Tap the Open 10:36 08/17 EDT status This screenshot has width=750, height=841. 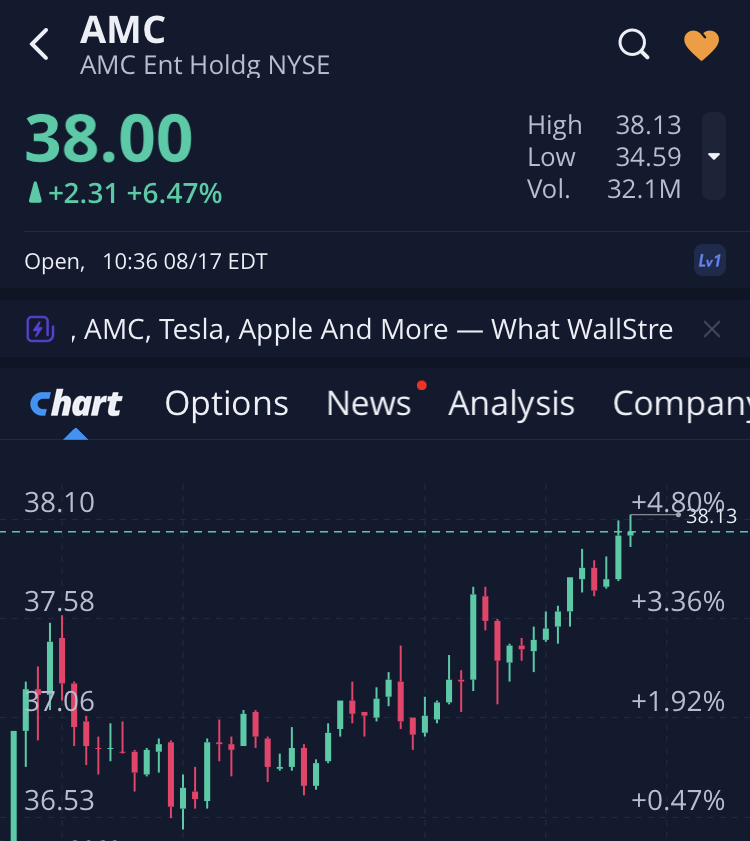click(146, 262)
